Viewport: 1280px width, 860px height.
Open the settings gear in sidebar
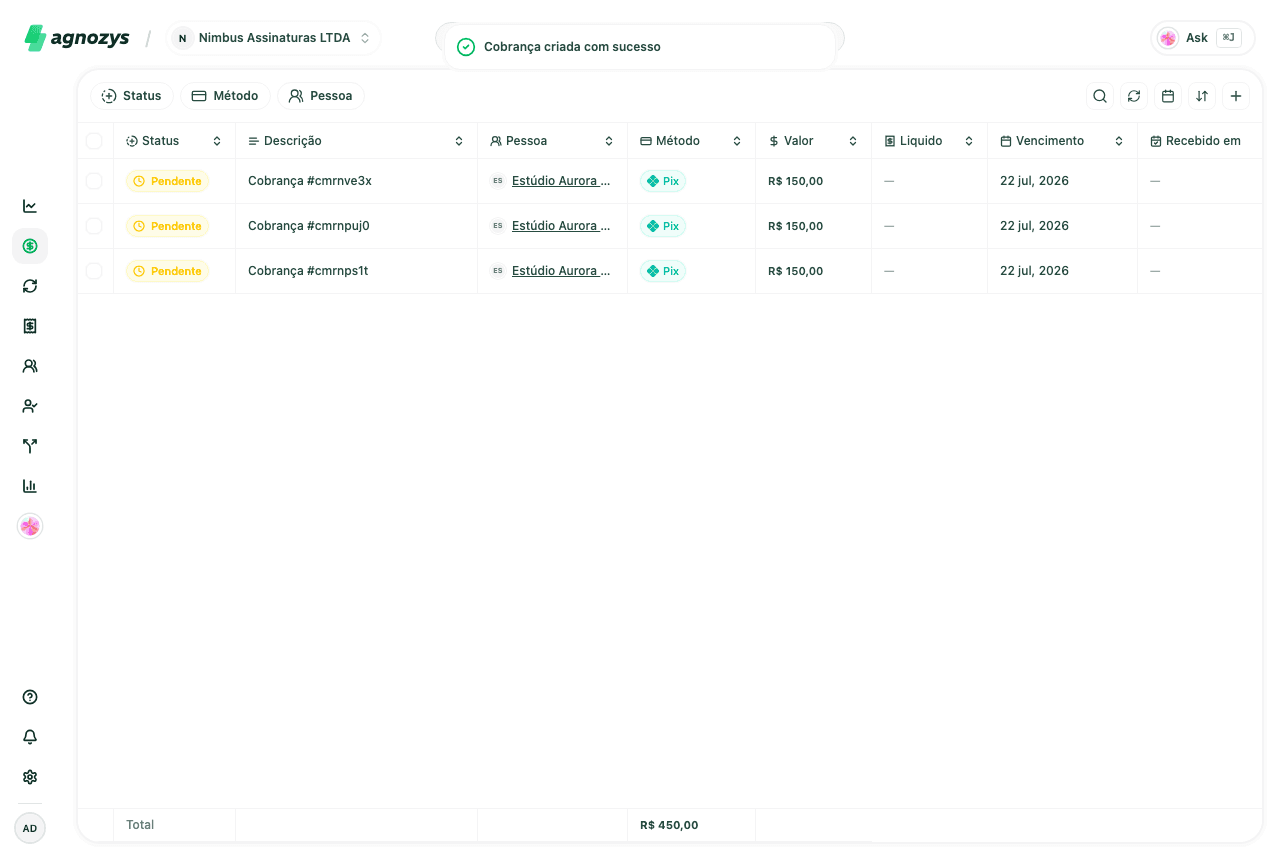[30, 777]
